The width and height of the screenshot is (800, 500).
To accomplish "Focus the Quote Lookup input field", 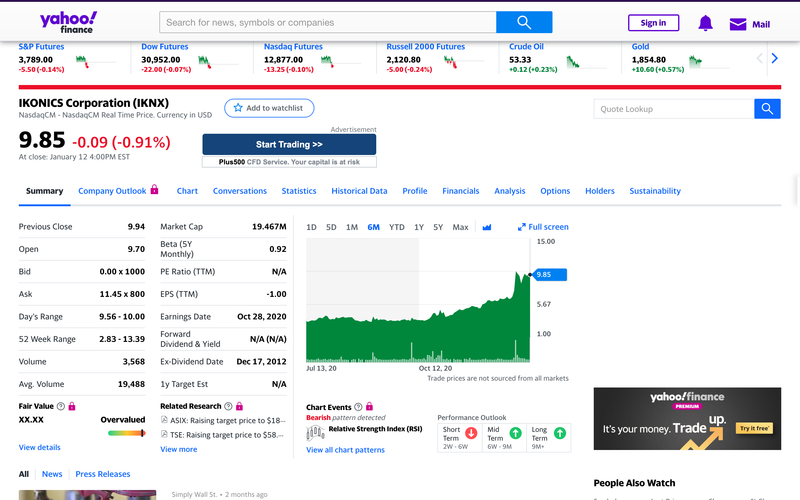I will tap(674, 109).
